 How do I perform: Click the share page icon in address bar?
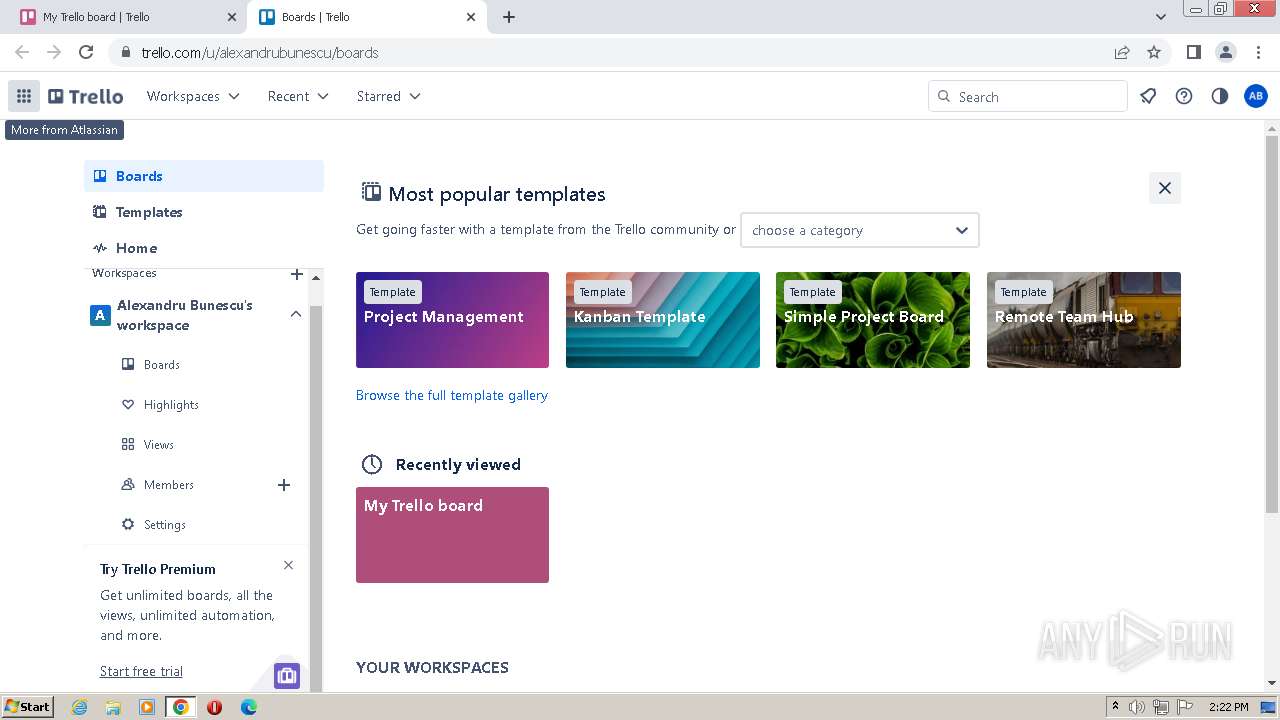click(x=1122, y=52)
